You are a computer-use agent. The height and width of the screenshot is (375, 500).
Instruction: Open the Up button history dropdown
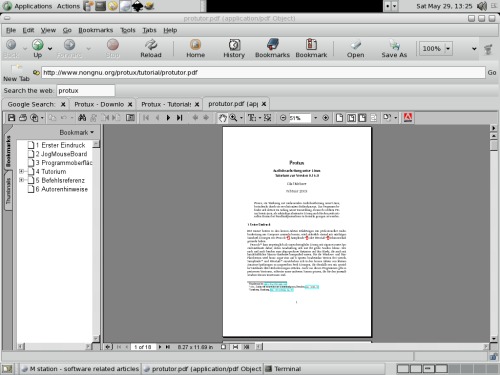tap(50, 49)
